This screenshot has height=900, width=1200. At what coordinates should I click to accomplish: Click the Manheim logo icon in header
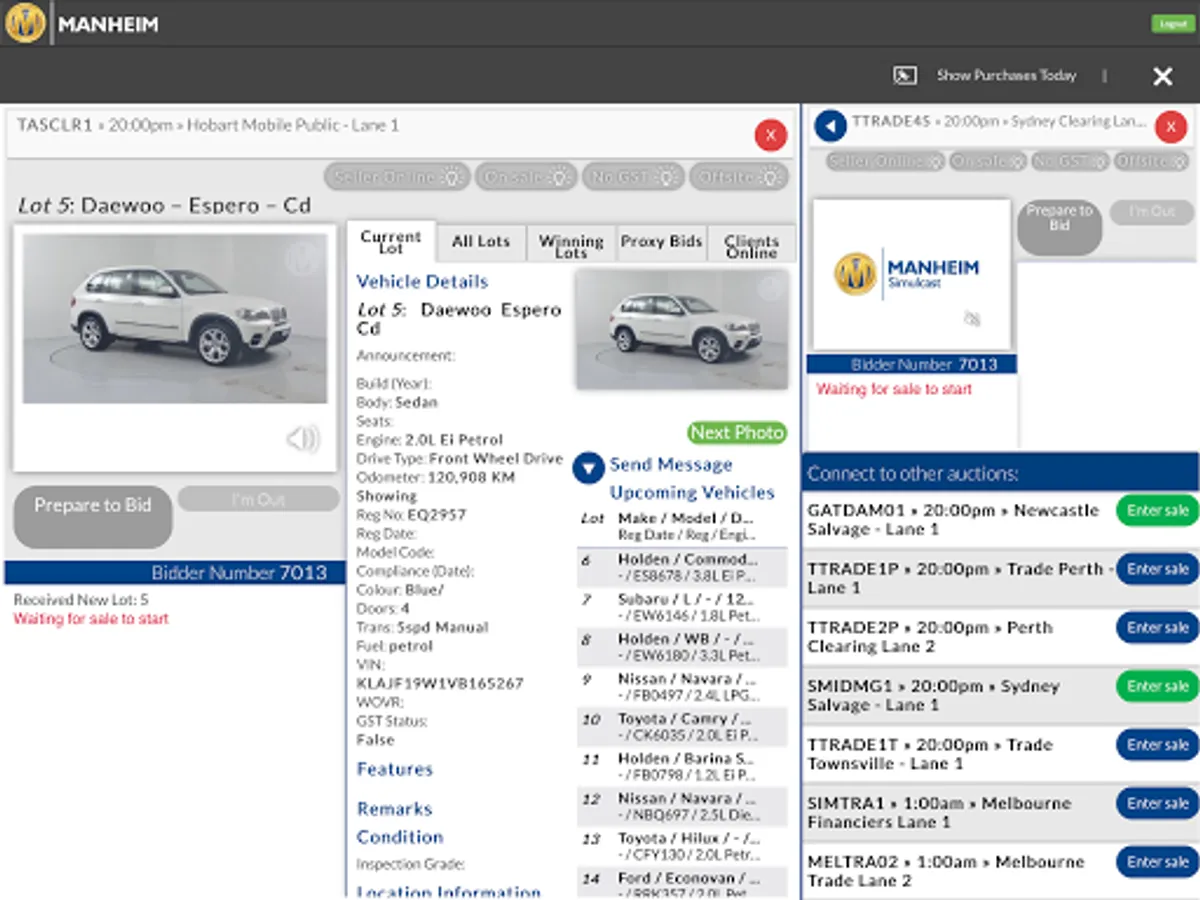pyautogui.click(x=25, y=23)
